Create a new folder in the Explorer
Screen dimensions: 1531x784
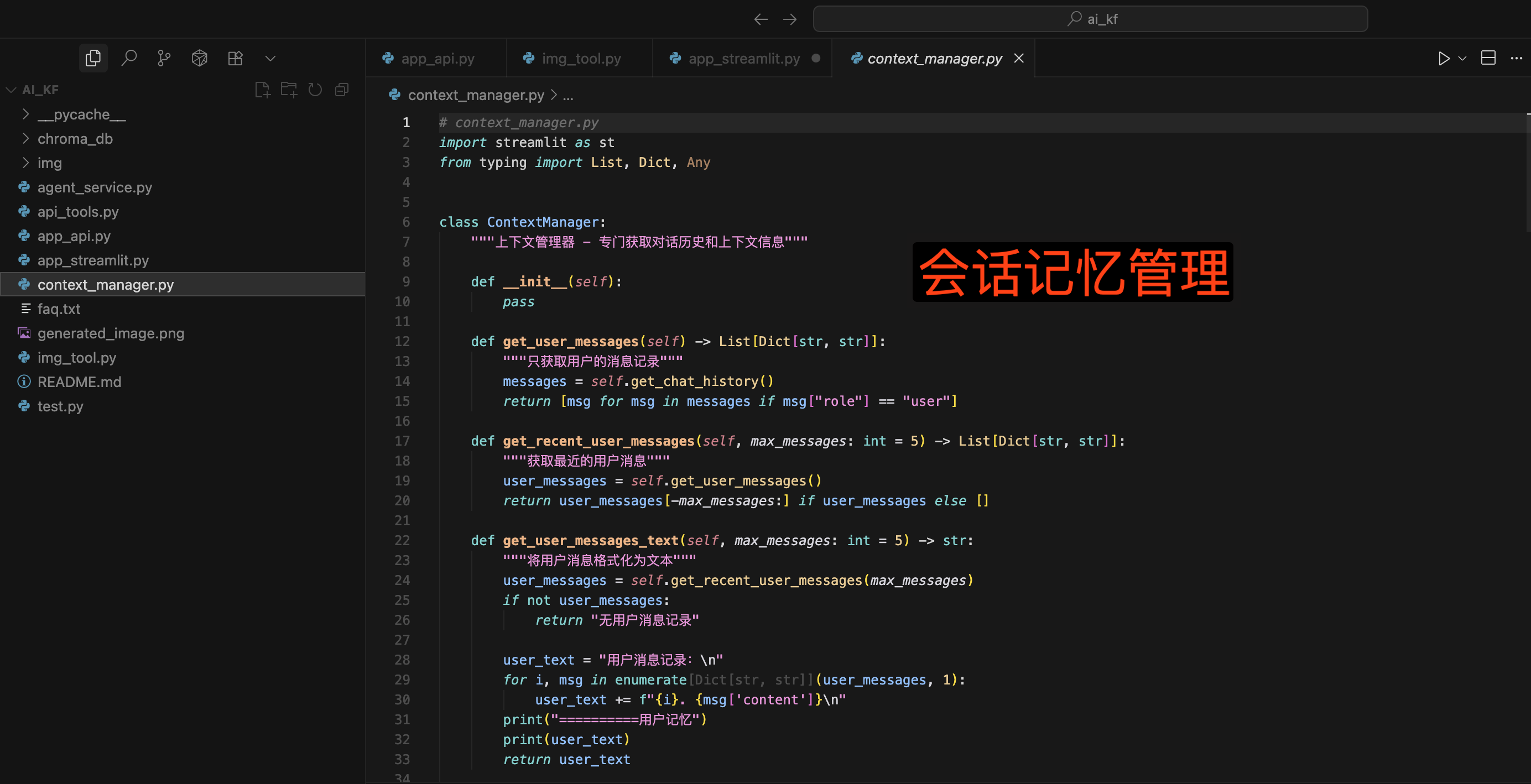coord(289,90)
